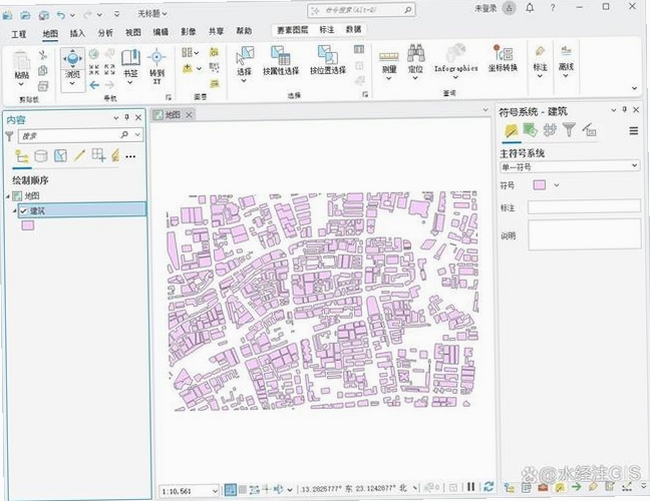Click the Label (标注) text field in Symbology

coord(584,207)
